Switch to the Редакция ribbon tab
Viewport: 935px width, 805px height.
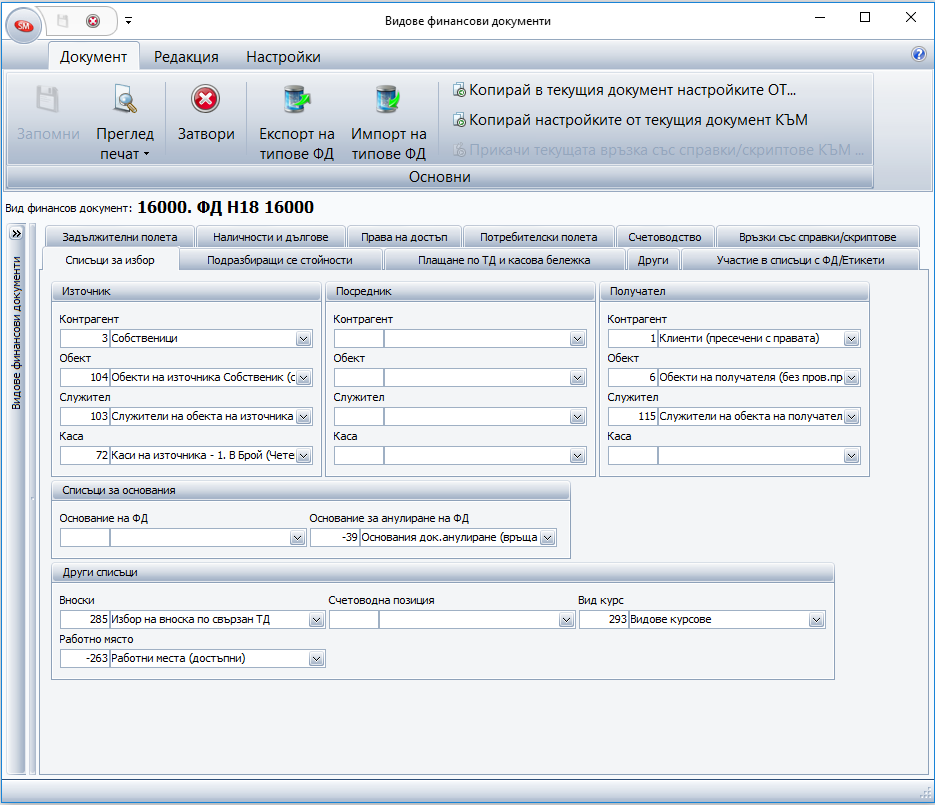pyautogui.click(x=186, y=57)
